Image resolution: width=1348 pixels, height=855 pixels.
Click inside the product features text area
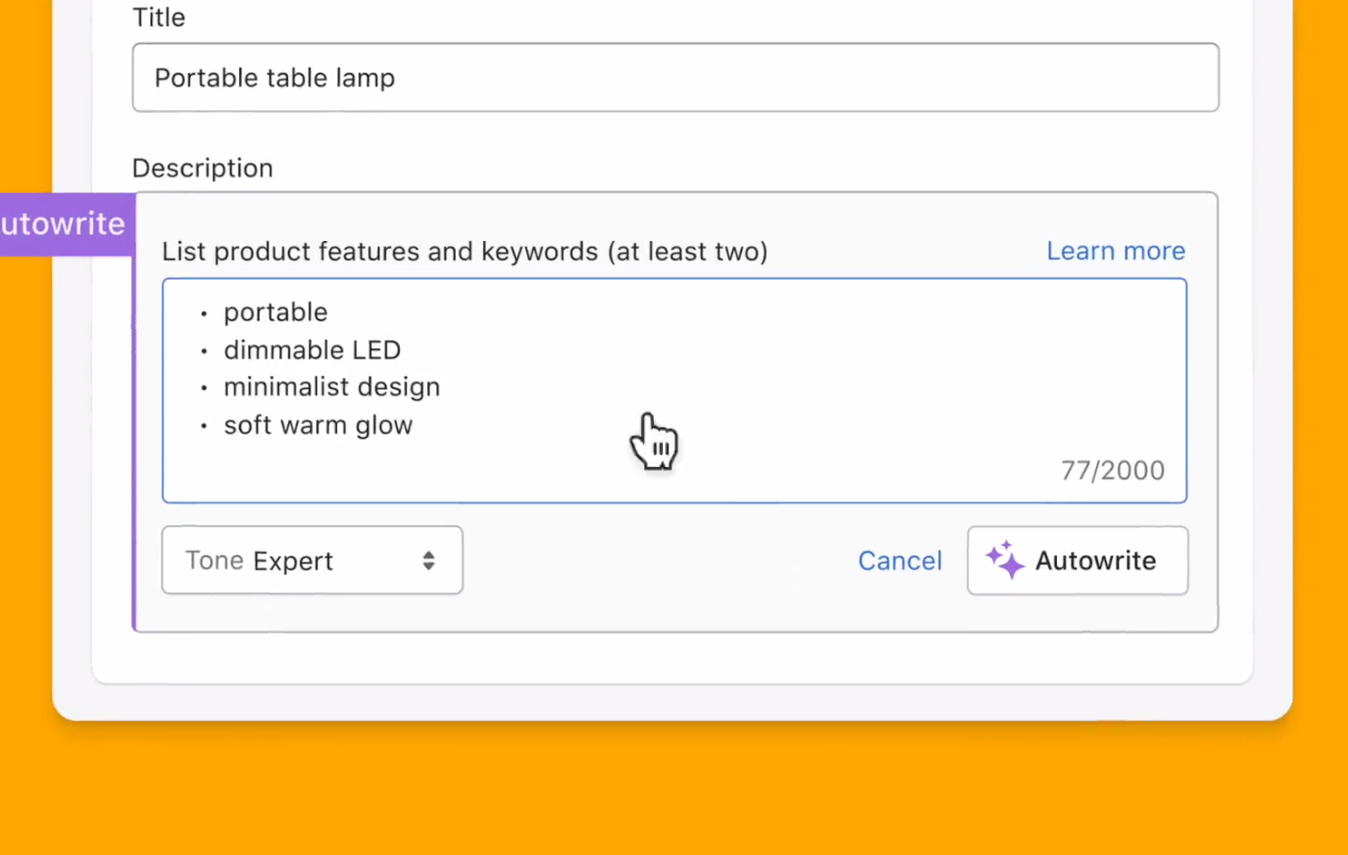(x=674, y=390)
